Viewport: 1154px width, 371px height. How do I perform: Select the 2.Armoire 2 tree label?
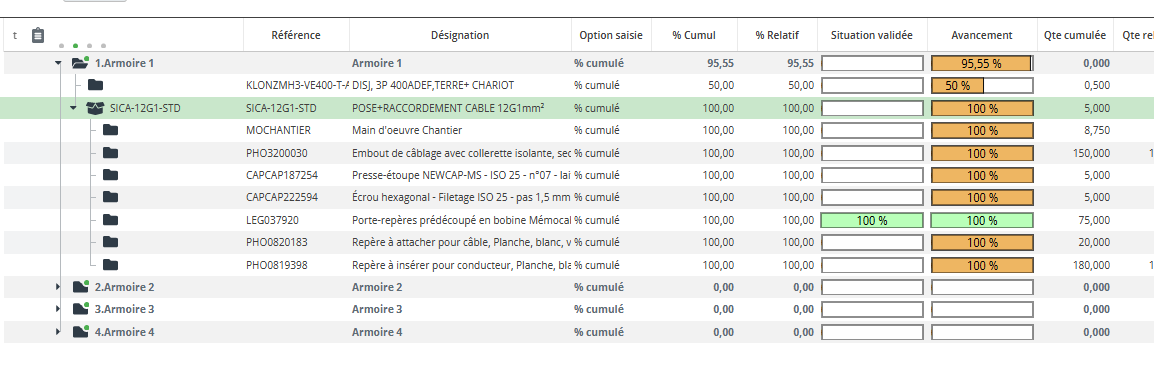click(x=124, y=287)
